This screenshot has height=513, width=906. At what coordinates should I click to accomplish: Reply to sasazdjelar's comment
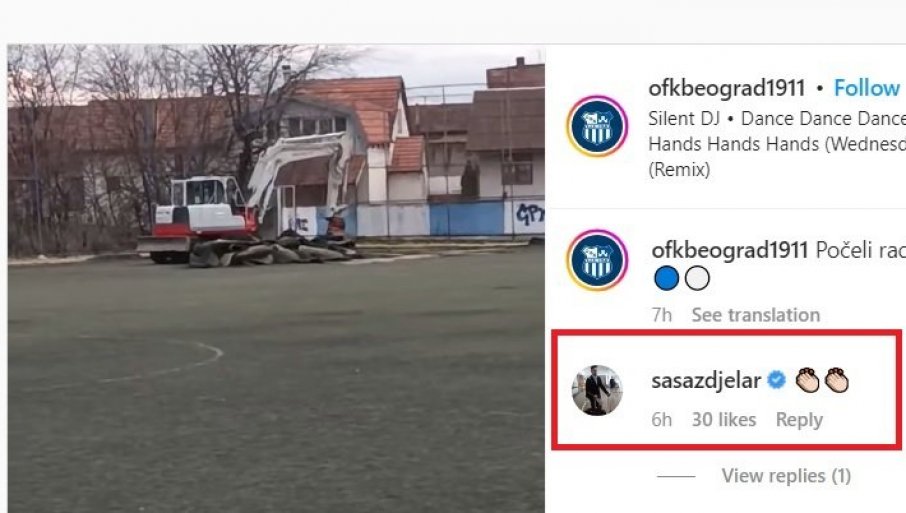pyautogui.click(x=799, y=420)
